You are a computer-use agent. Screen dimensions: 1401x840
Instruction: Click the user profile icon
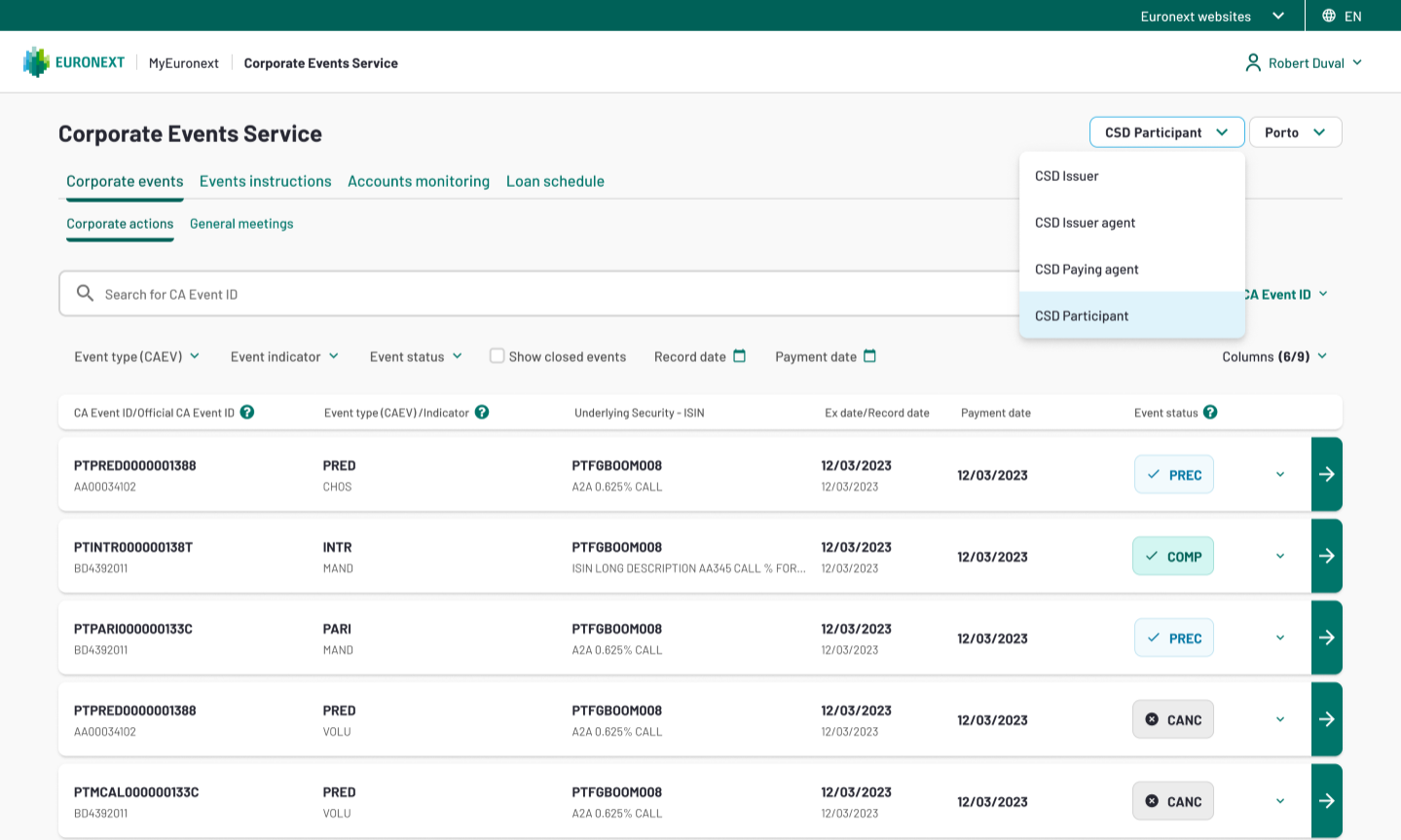pyautogui.click(x=1253, y=62)
